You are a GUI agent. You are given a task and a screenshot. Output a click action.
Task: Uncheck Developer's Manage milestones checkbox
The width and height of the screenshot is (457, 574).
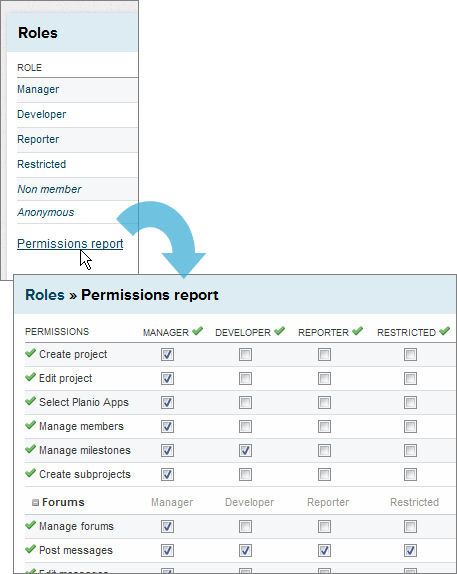point(245,450)
